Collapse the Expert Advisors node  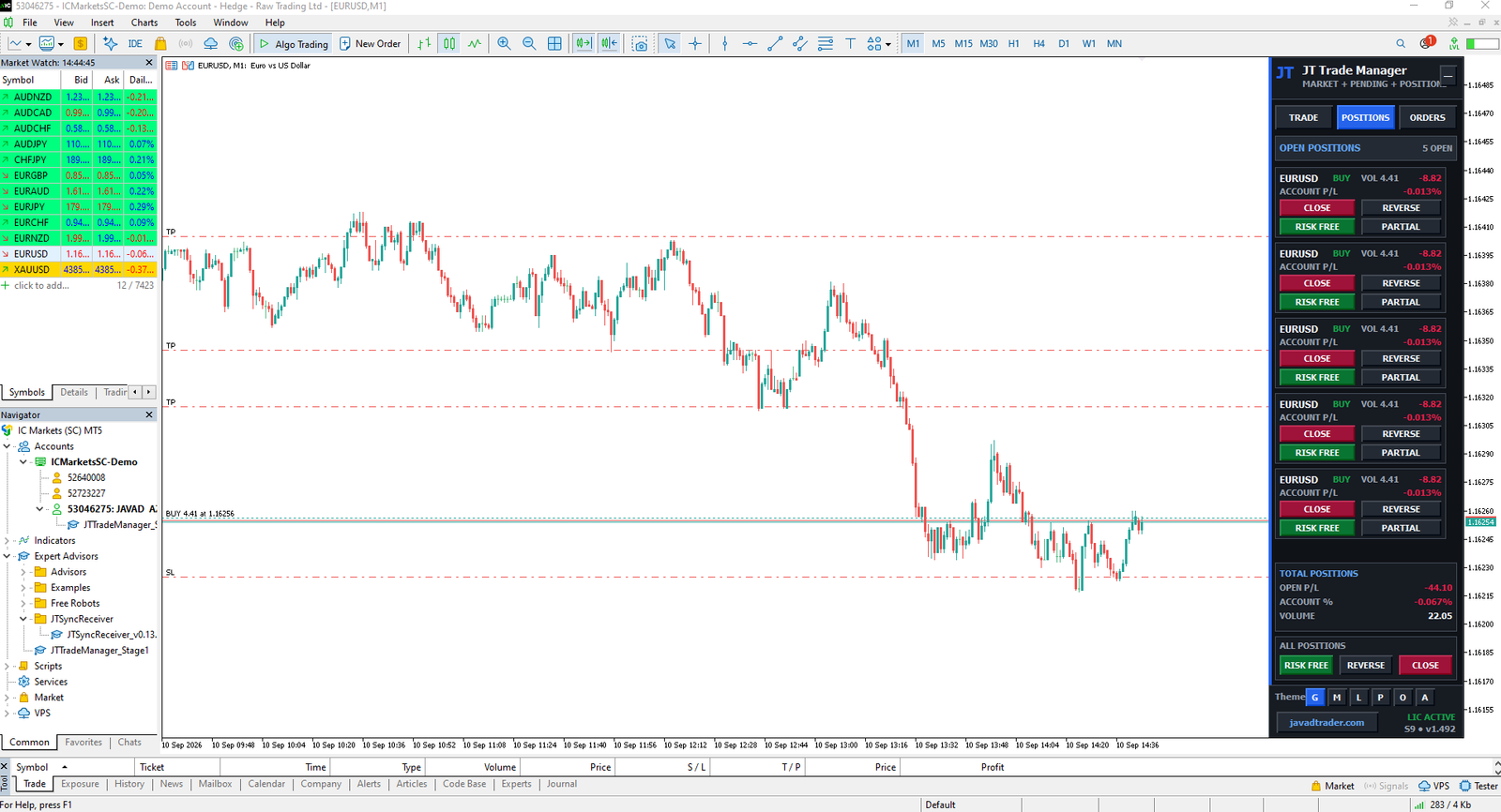[8, 556]
